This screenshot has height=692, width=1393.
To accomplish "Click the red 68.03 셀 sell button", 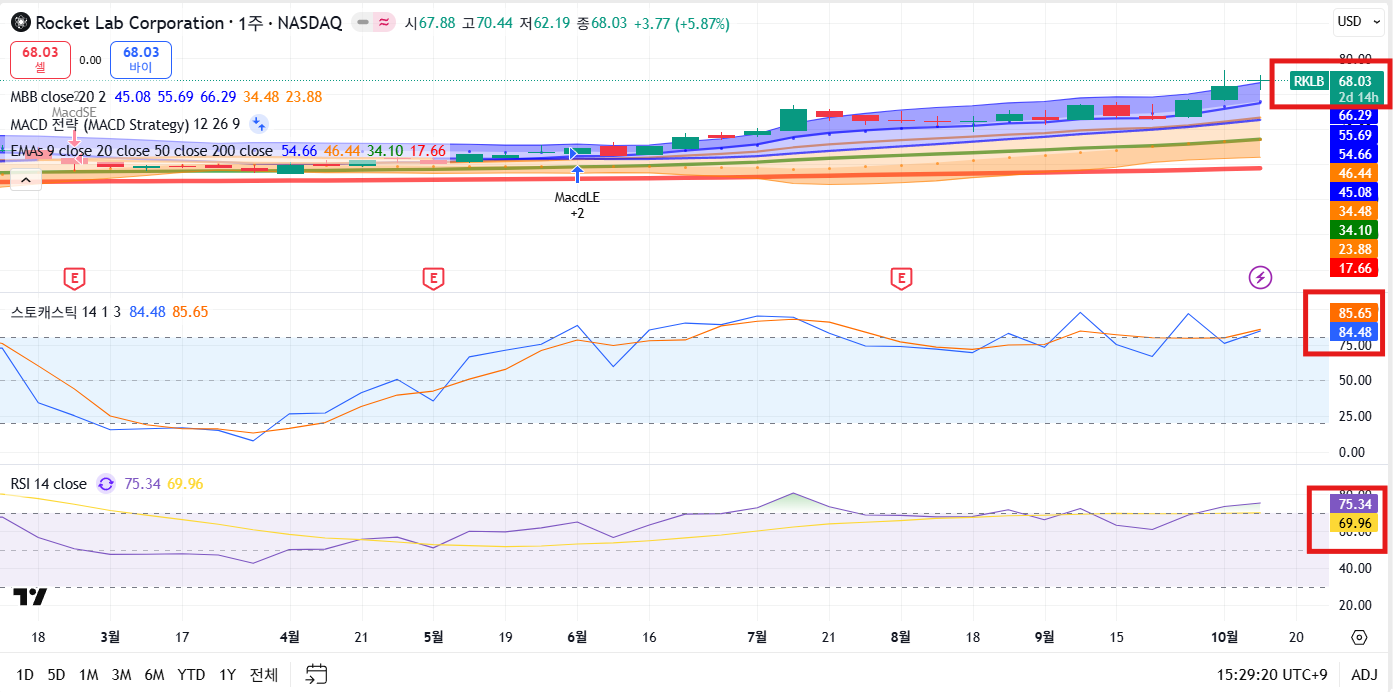I will click(x=40, y=59).
